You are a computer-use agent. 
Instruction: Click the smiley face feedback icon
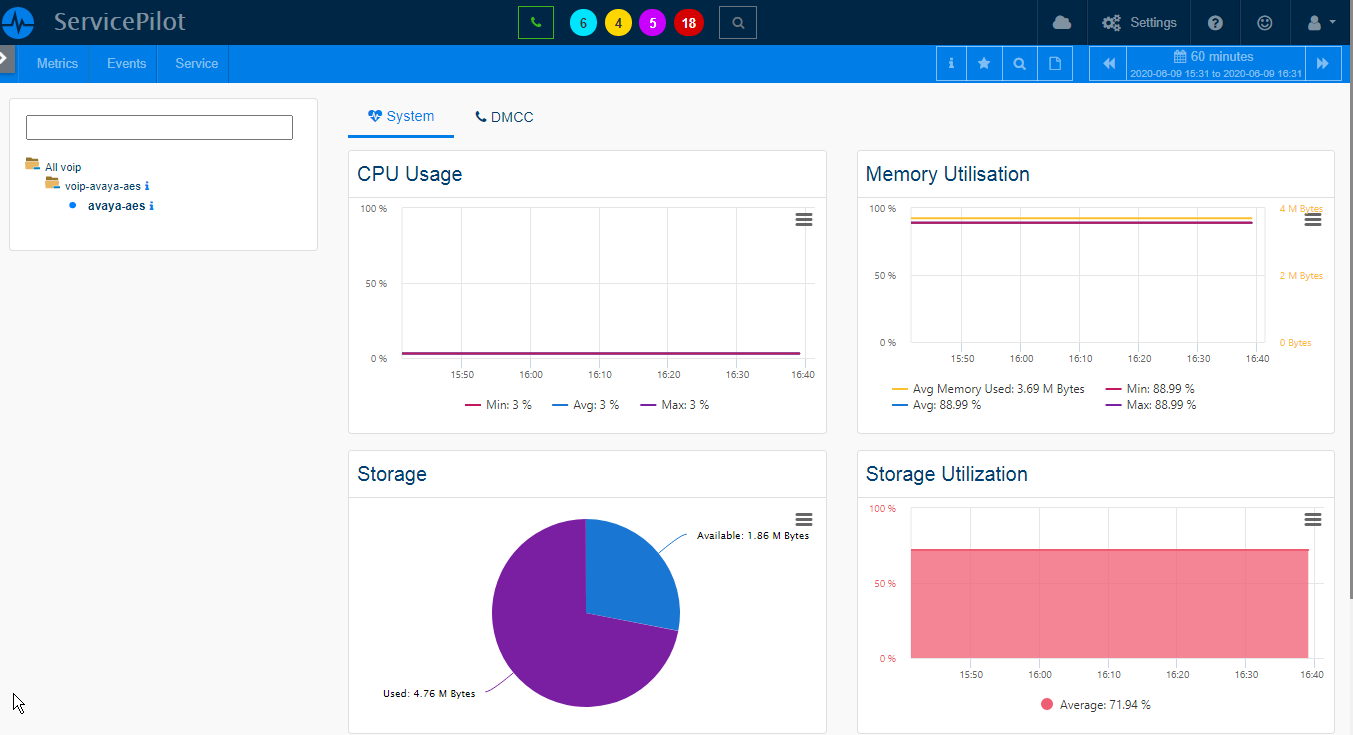(x=1265, y=22)
